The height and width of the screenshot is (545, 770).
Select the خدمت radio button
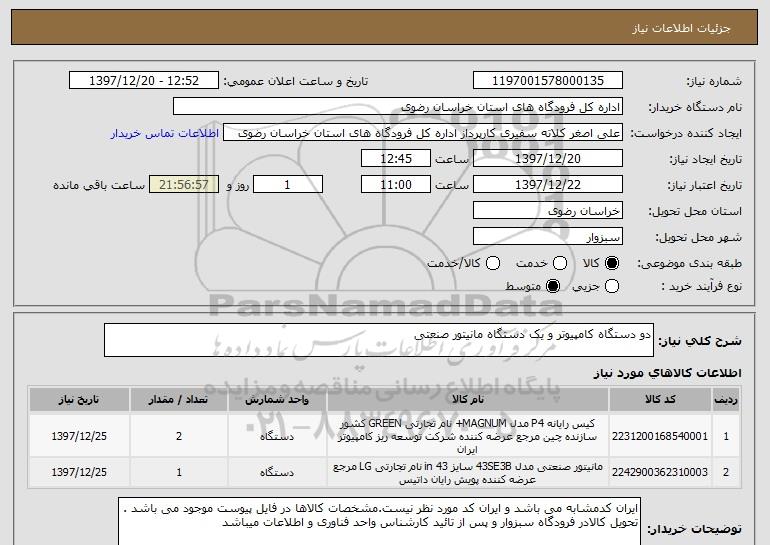pyautogui.click(x=560, y=263)
